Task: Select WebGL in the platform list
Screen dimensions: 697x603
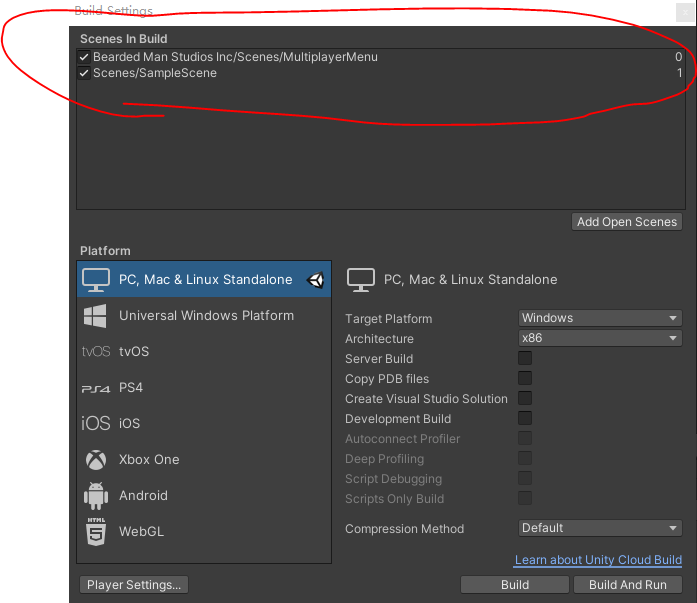Action: pos(204,531)
